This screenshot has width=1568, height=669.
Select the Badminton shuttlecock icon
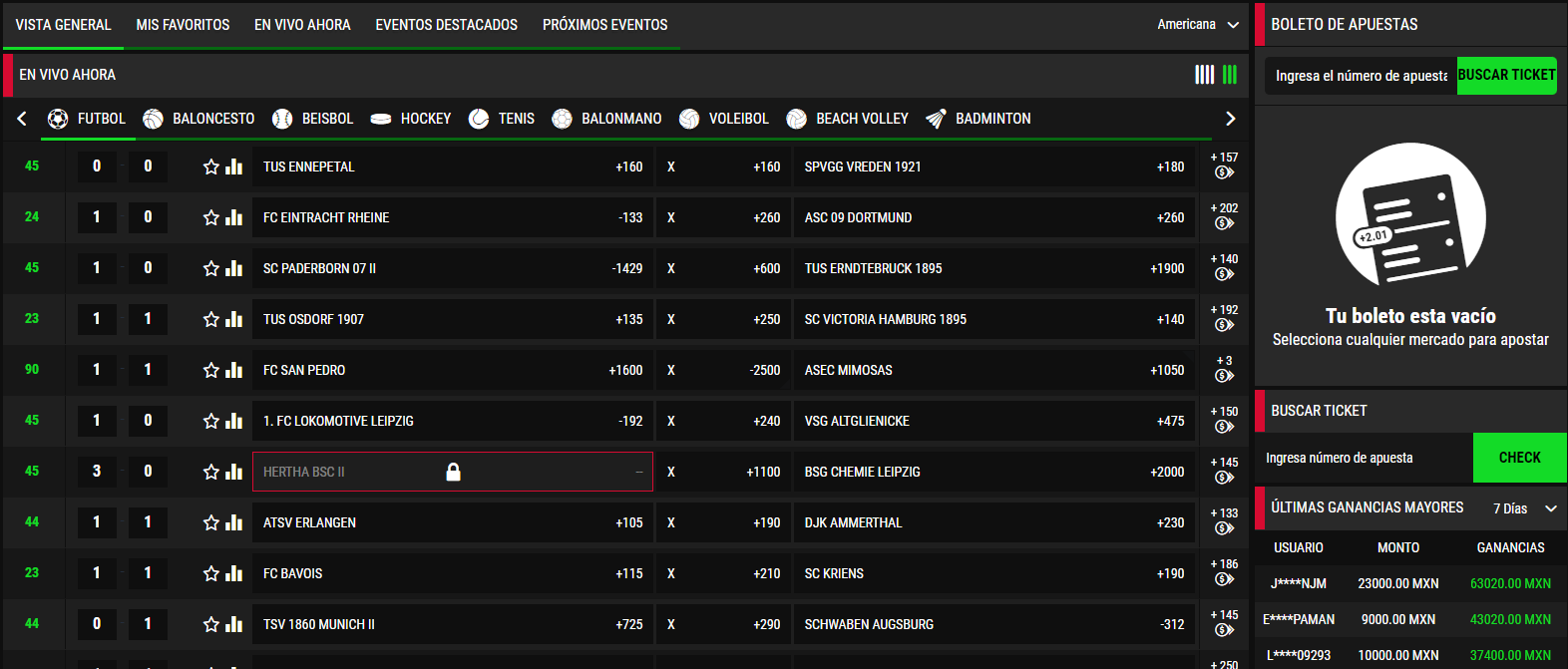point(936,119)
